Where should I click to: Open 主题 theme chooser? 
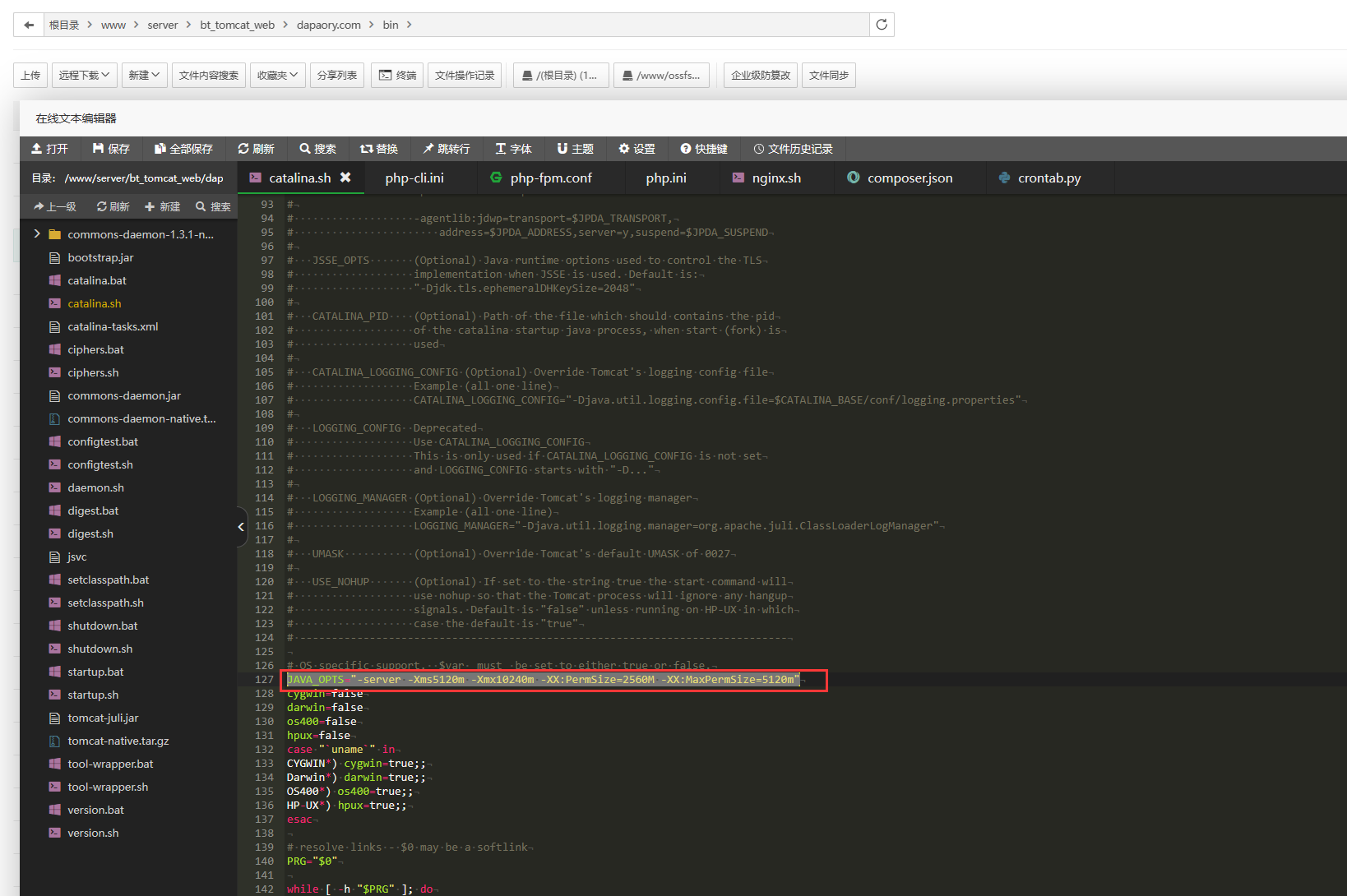tap(575, 149)
